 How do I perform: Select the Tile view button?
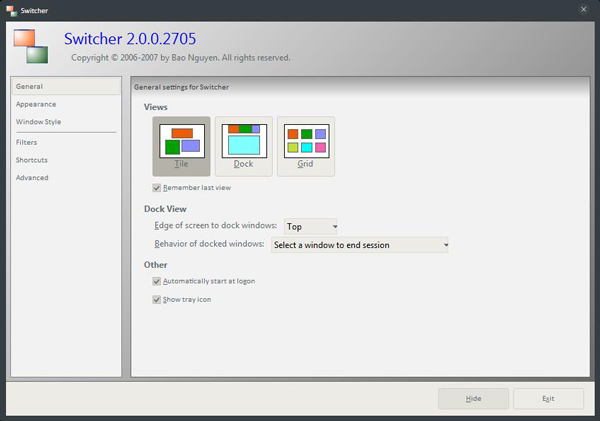[181, 146]
